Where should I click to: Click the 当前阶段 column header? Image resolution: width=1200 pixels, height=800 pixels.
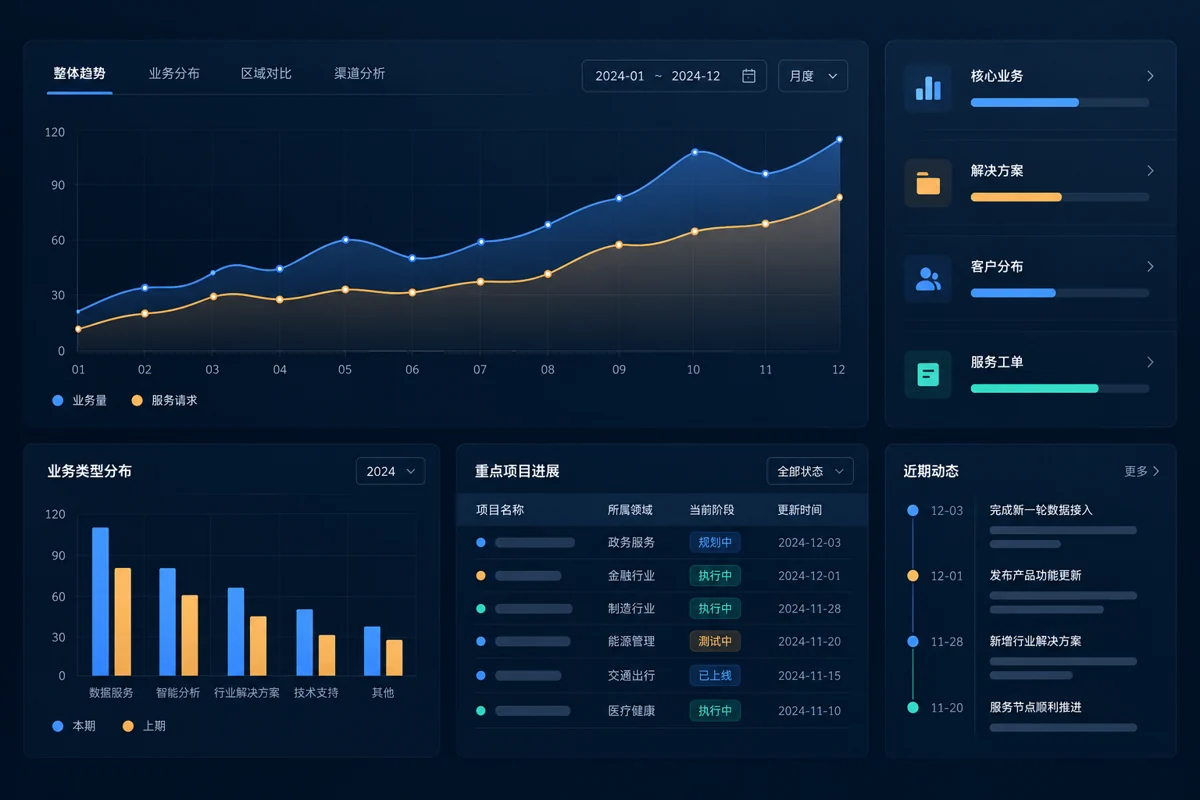(x=712, y=510)
